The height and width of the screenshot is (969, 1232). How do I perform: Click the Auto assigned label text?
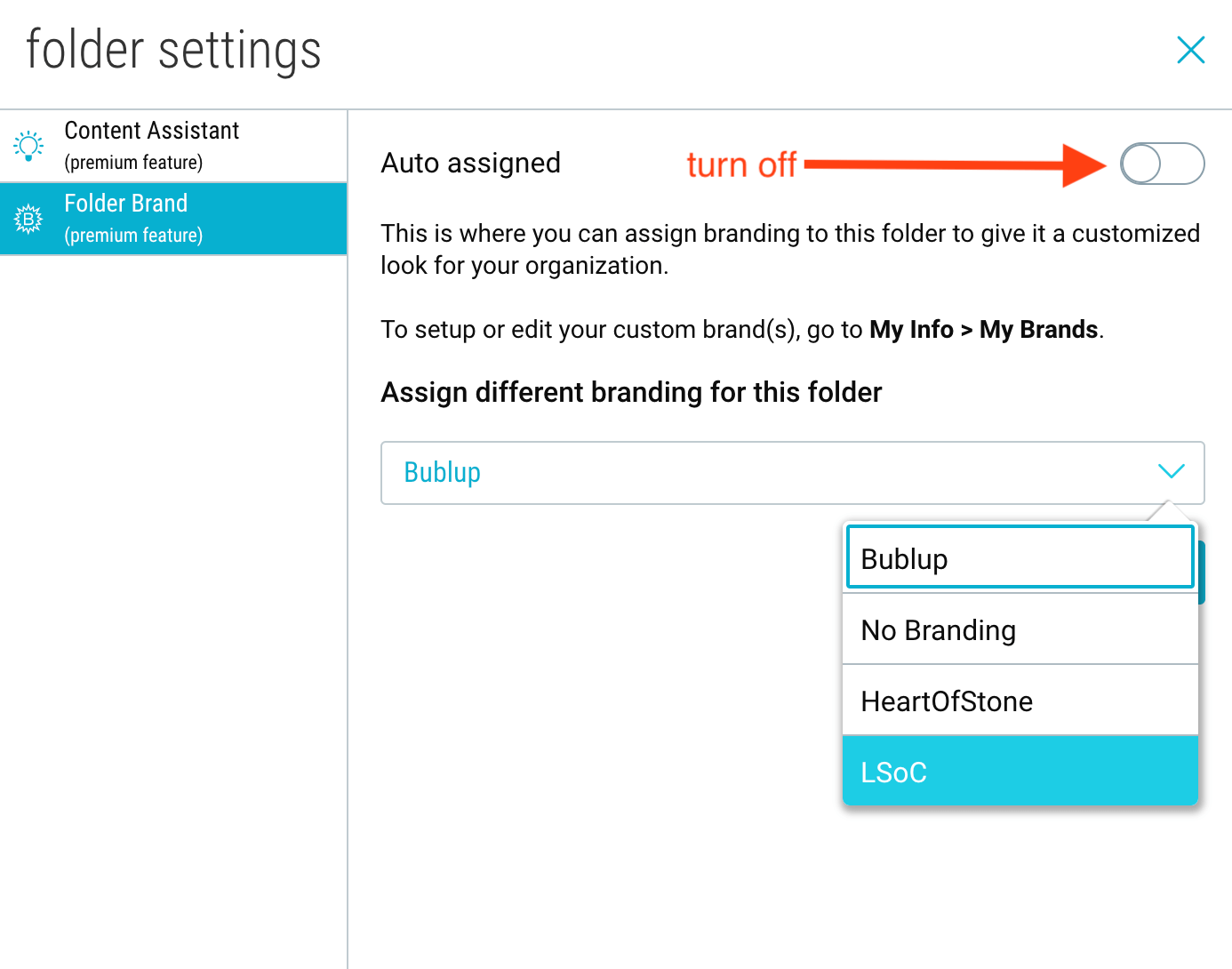tap(470, 164)
